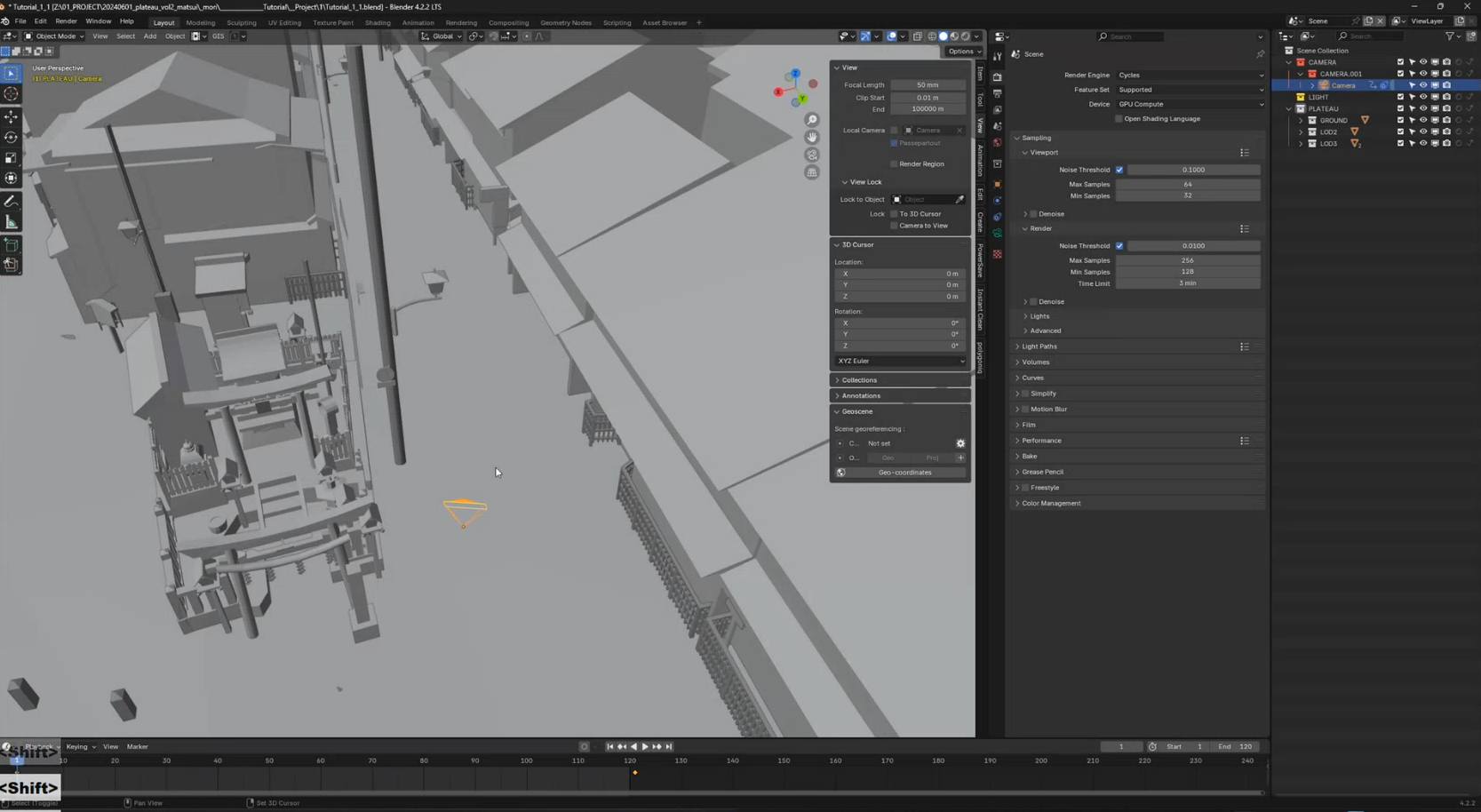Enable Render Region checkbox
The width and height of the screenshot is (1481, 812).
pyautogui.click(x=895, y=164)
